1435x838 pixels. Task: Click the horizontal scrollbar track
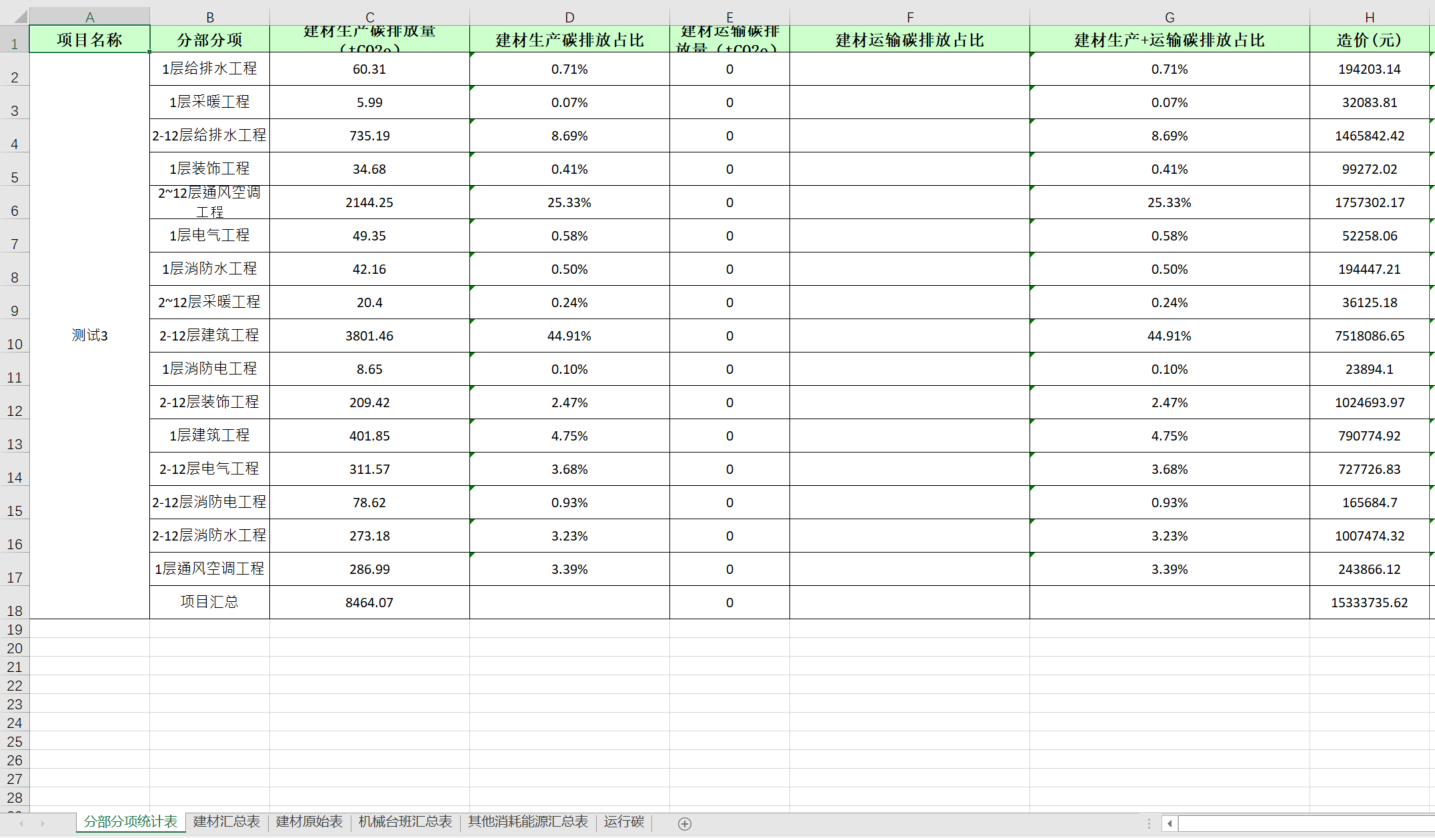coord(1300,823)
